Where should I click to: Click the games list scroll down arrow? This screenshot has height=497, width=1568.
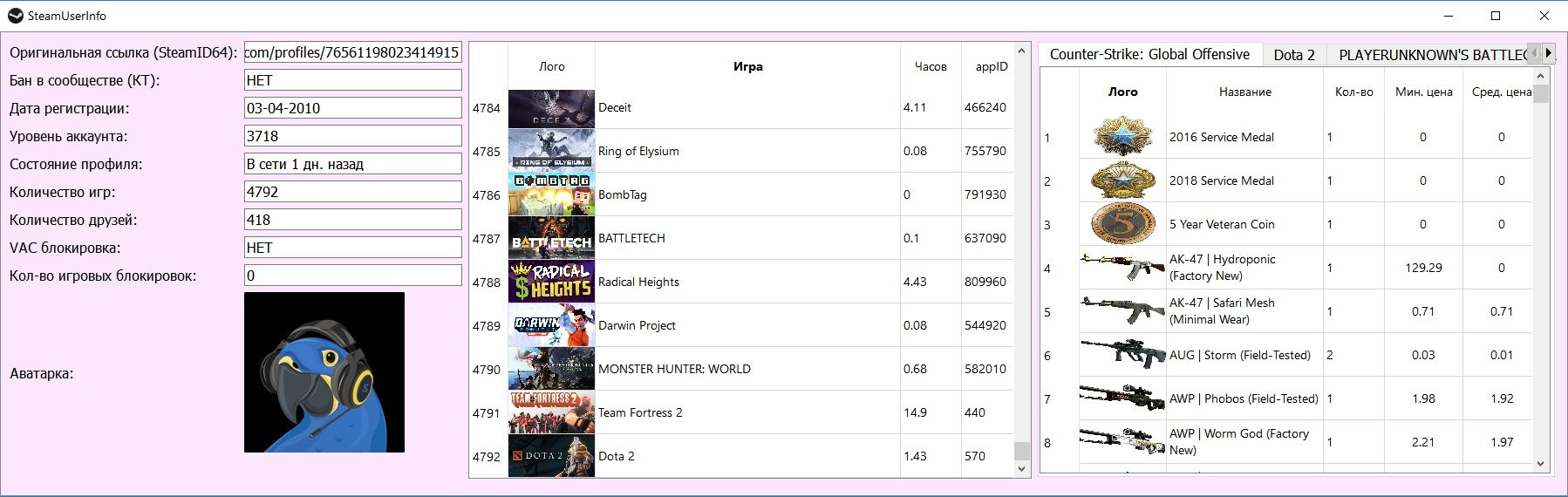1022,469
